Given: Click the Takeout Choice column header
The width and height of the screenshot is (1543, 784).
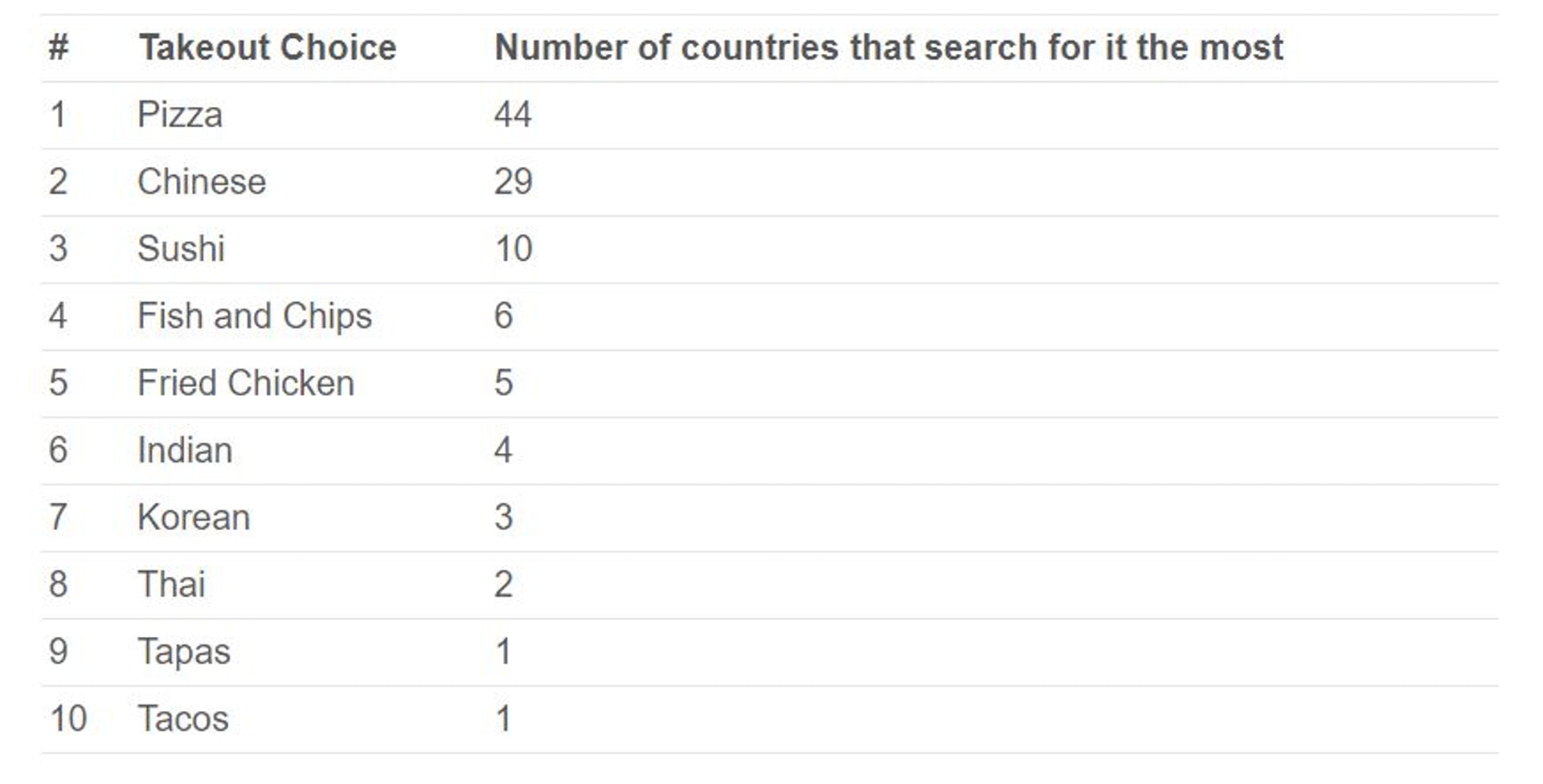Looking at the screenshot, I should pos(268,47).
